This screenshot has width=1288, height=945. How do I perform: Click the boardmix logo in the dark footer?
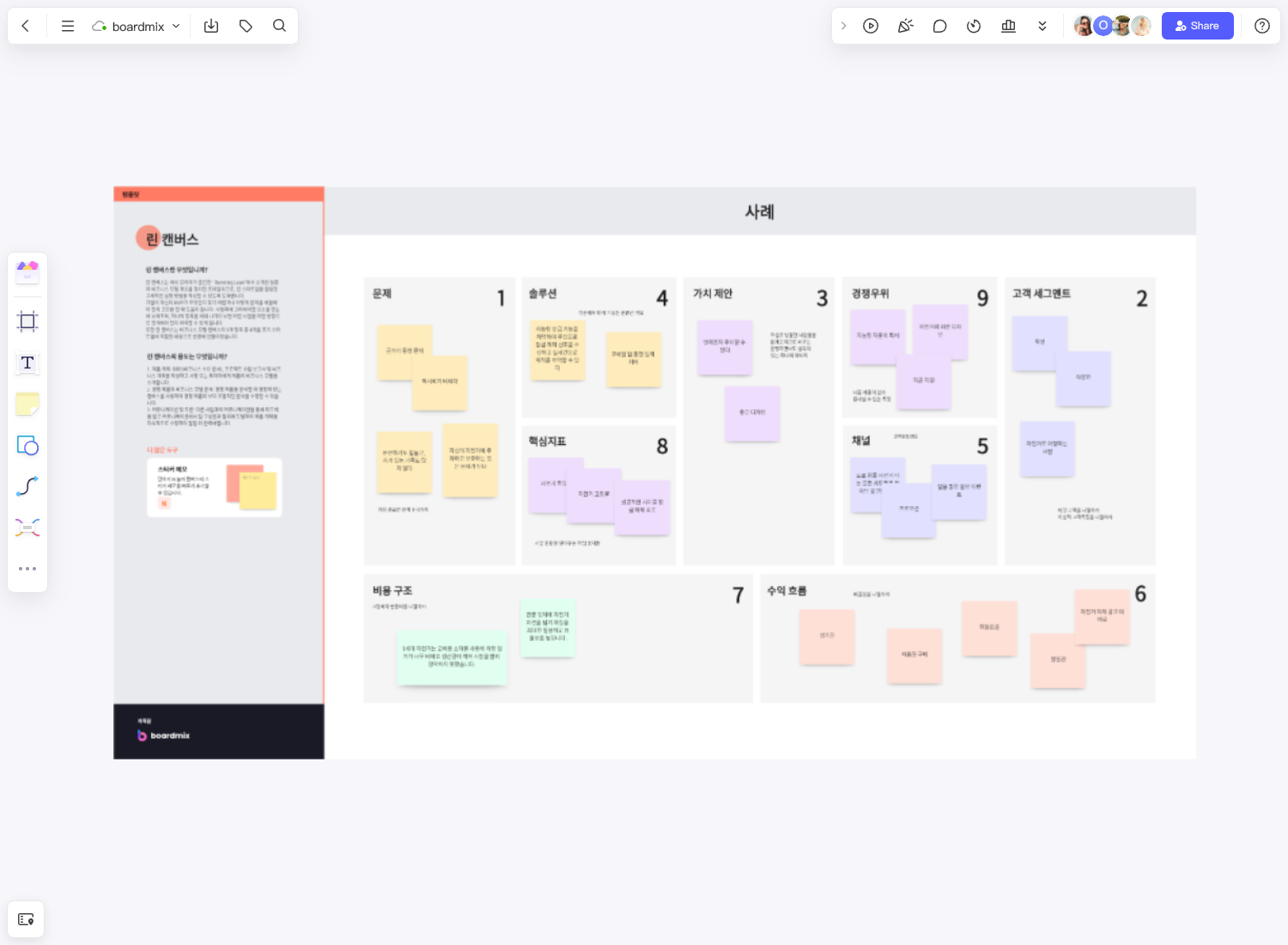pyautogui.click(x=164, y=735)
